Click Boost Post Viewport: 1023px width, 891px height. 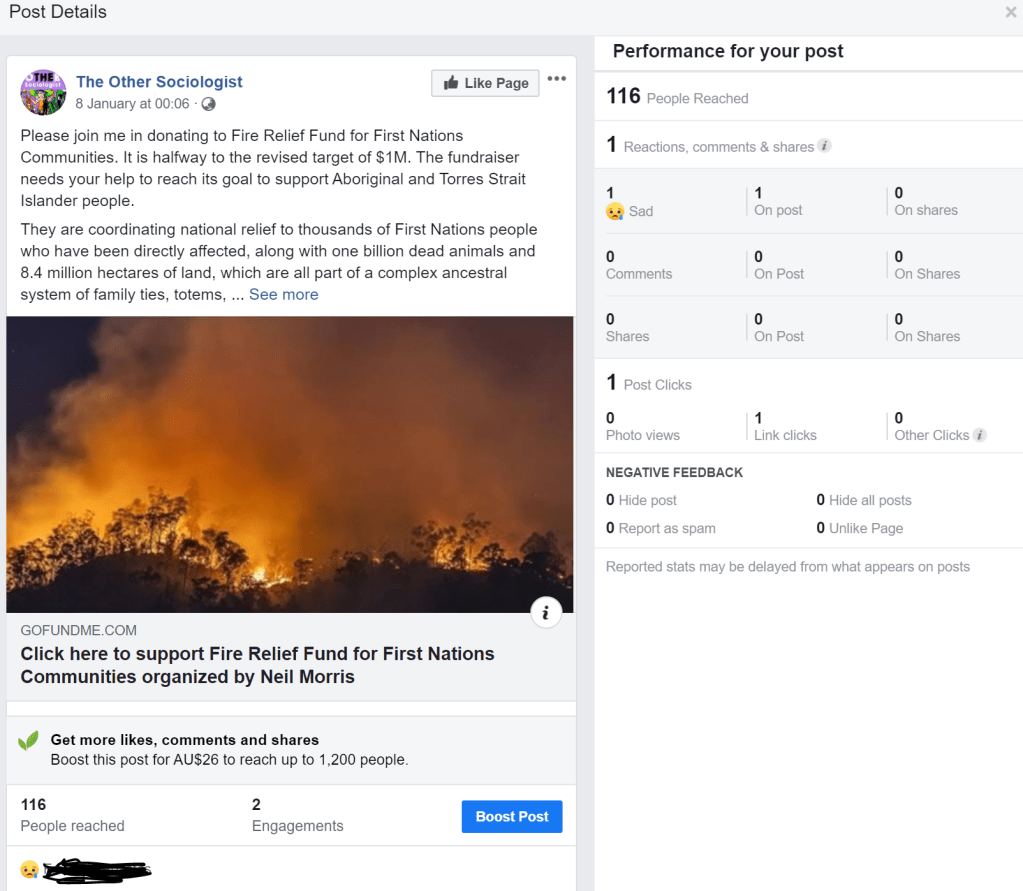511,816
